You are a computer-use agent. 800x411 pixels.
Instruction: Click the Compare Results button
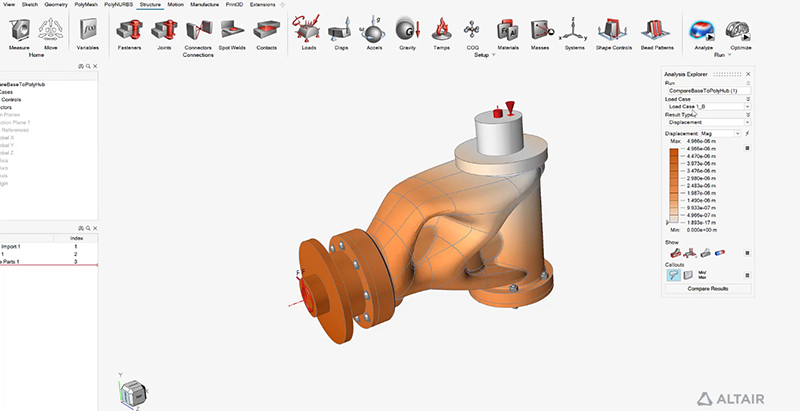(708, 289)
